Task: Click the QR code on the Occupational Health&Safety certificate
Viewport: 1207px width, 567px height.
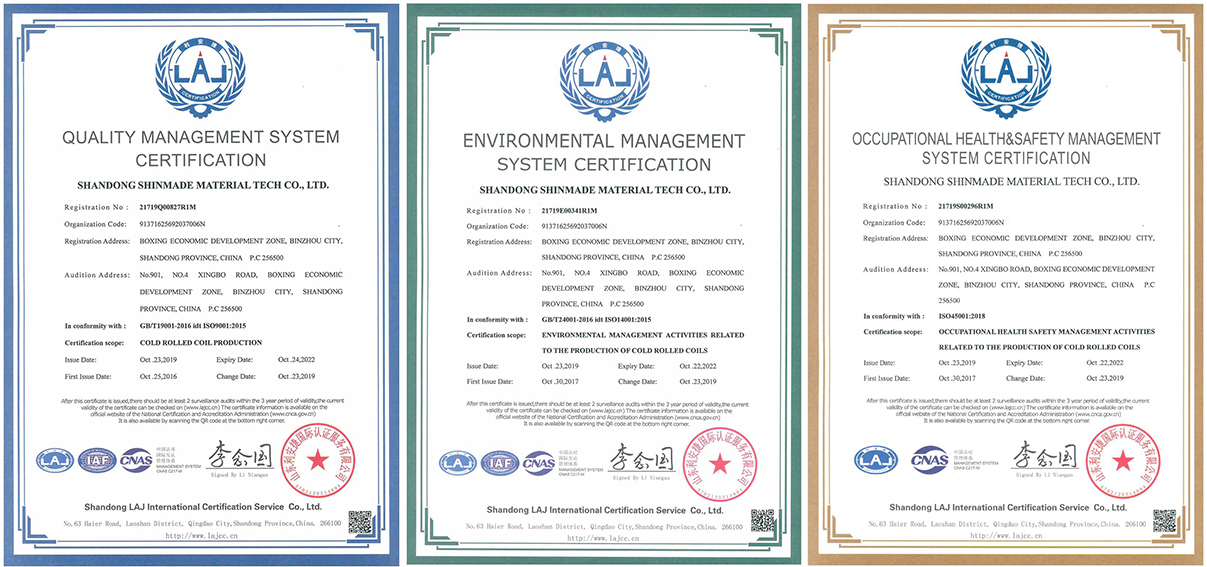Action: (1165, 521)
